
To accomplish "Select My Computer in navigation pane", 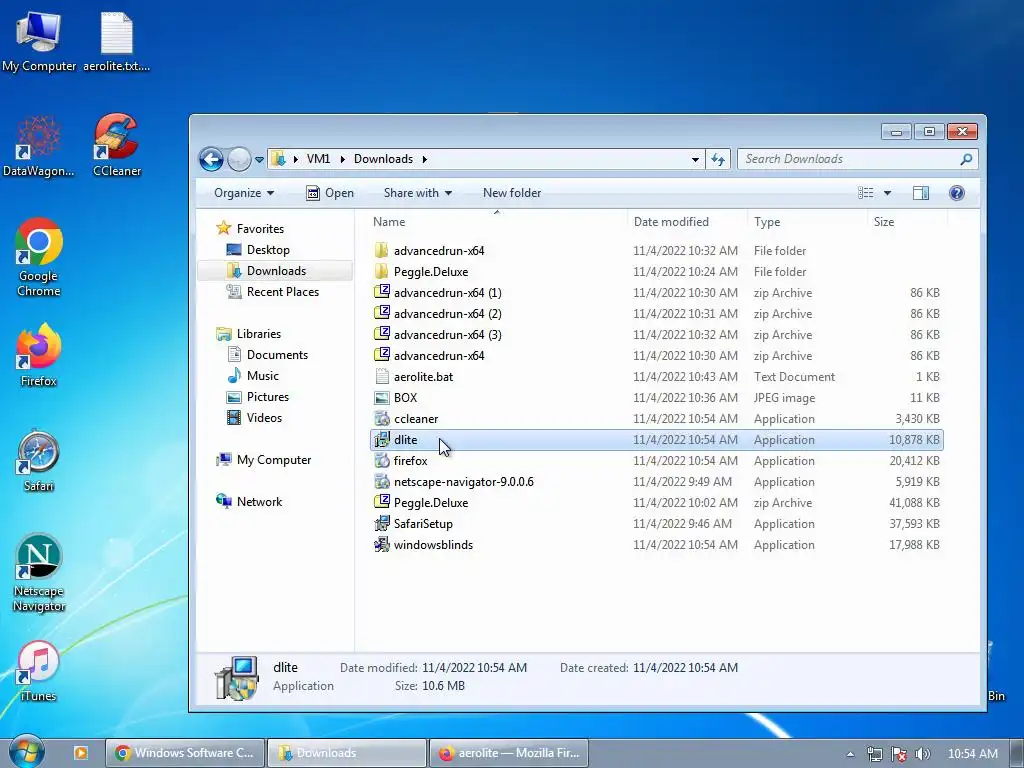I will (x=274, y=460).
